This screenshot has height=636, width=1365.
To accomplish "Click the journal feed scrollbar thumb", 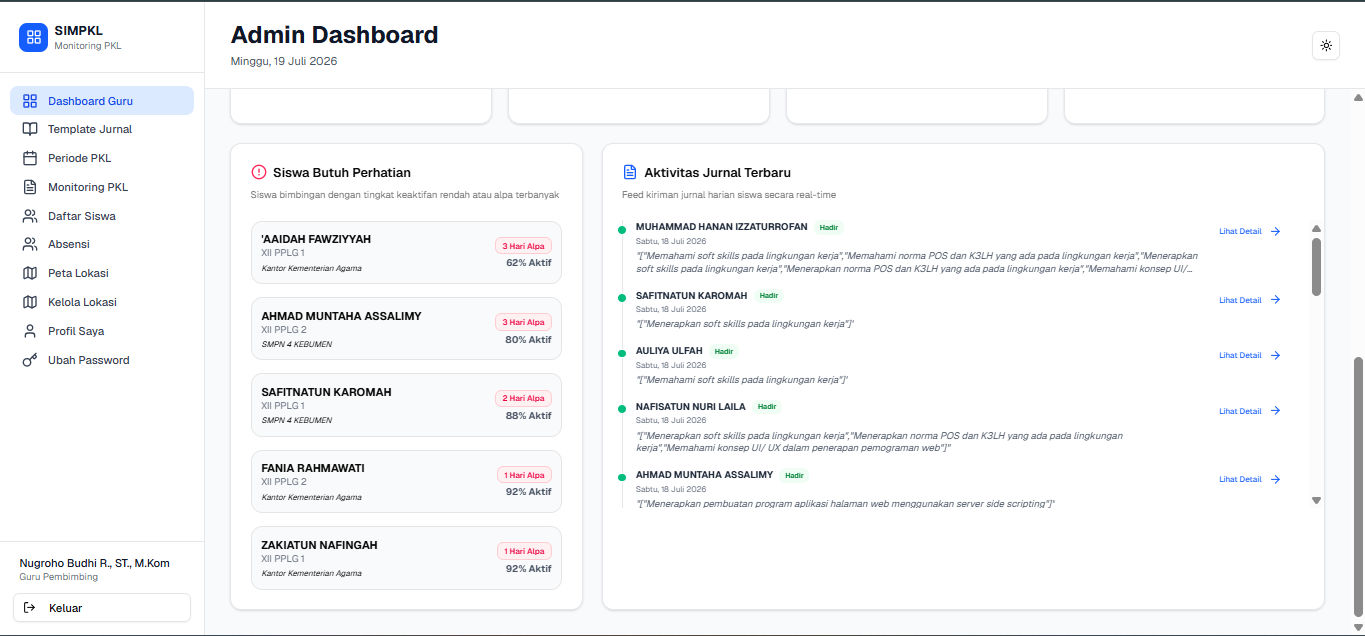I will pyautogui.click(x=1316, y=267).
